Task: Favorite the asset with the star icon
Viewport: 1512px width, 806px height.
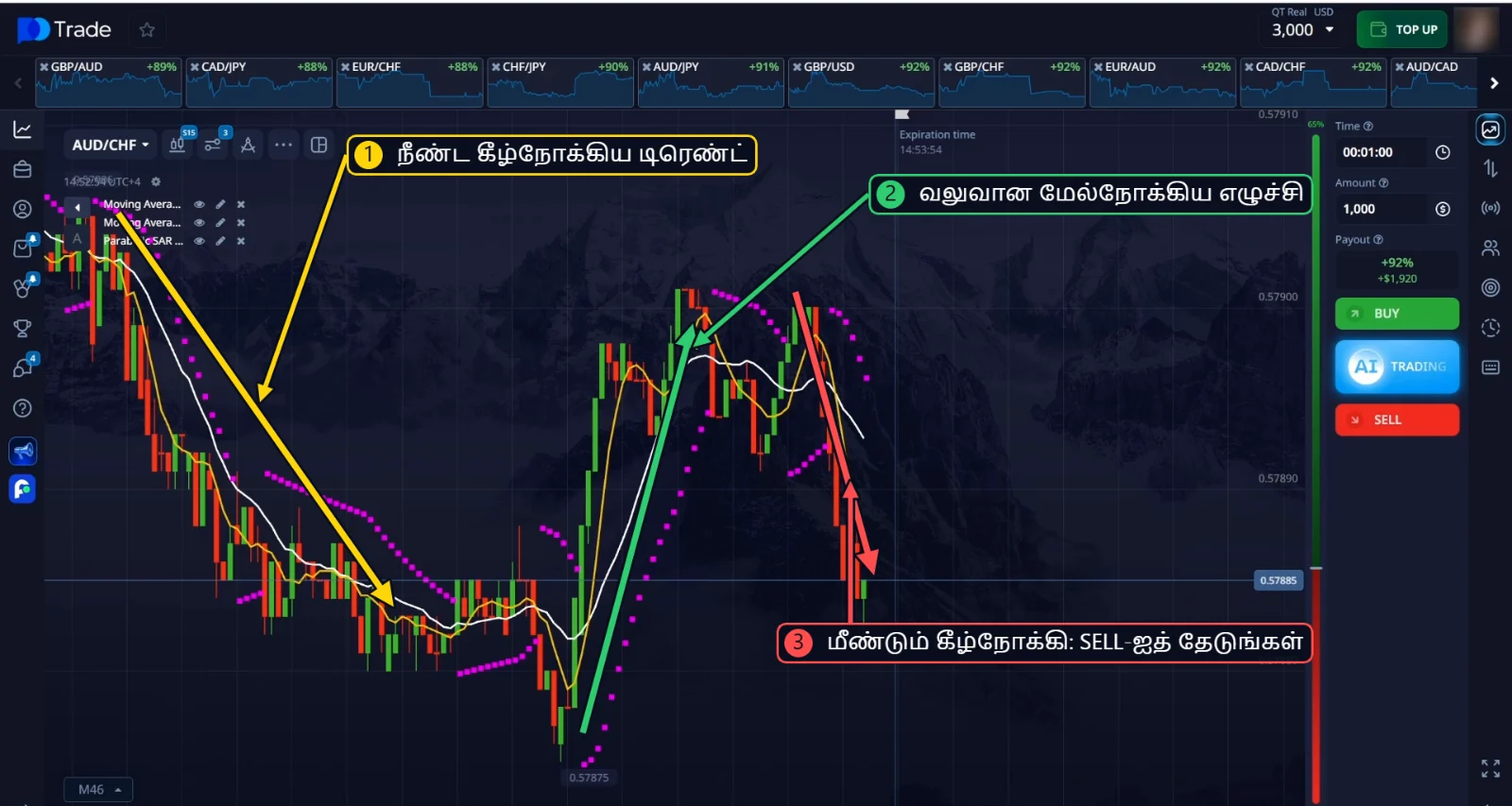Action: [146, 30]
